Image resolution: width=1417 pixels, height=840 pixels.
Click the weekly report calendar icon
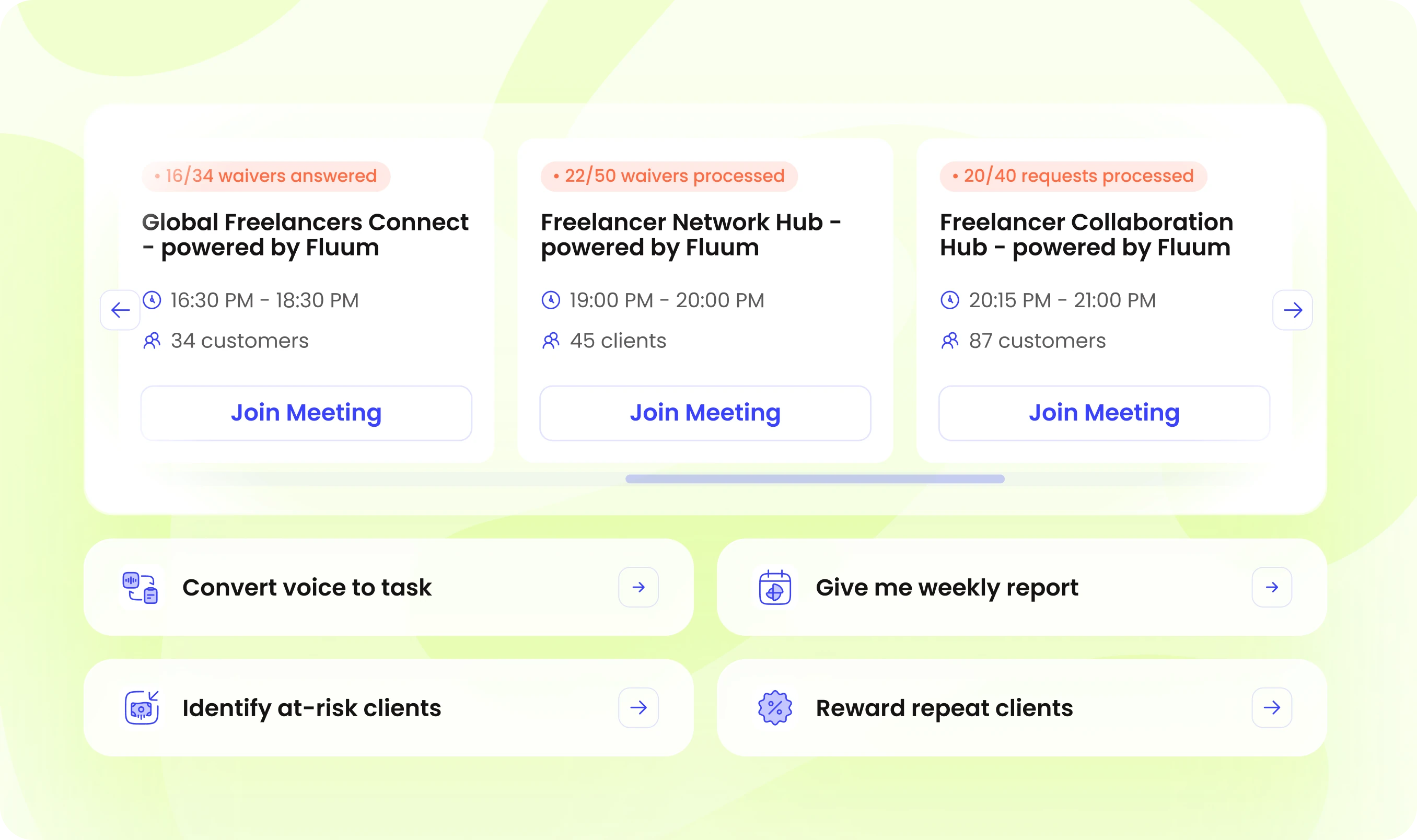point(774,588)
